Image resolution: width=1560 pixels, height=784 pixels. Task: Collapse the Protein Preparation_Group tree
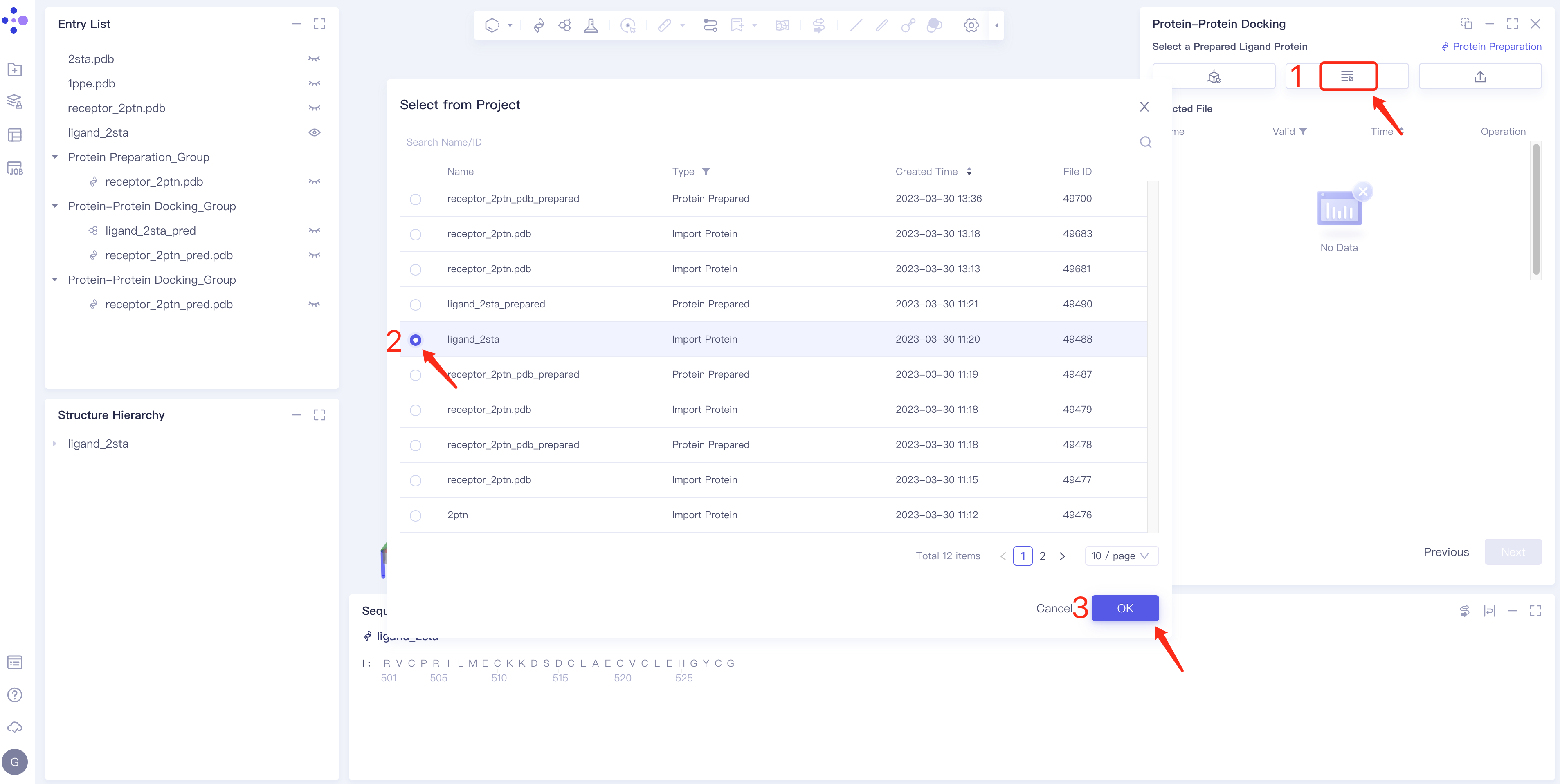coord(55,157)
